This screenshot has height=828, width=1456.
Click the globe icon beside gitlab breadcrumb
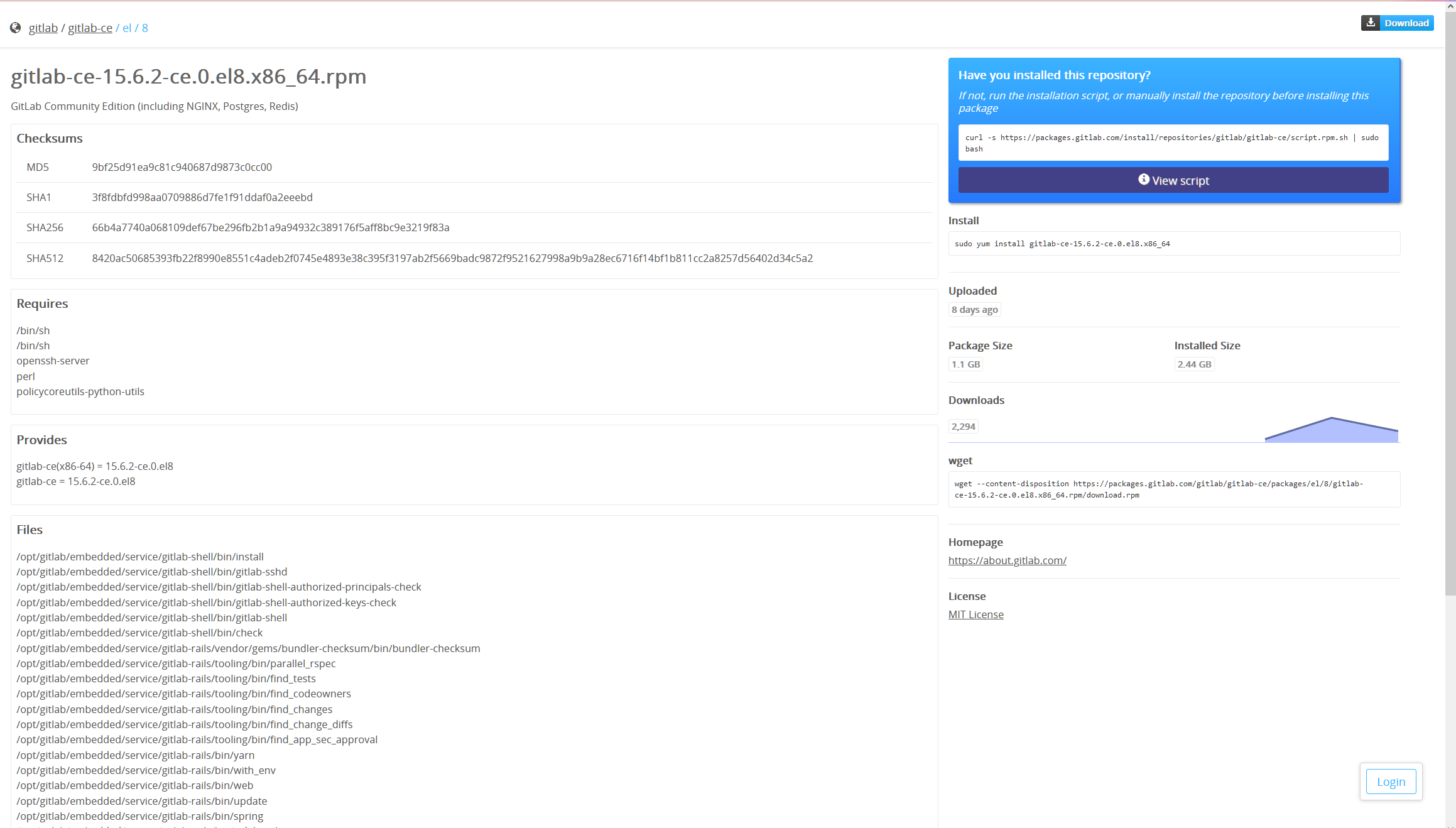point(16,28)
